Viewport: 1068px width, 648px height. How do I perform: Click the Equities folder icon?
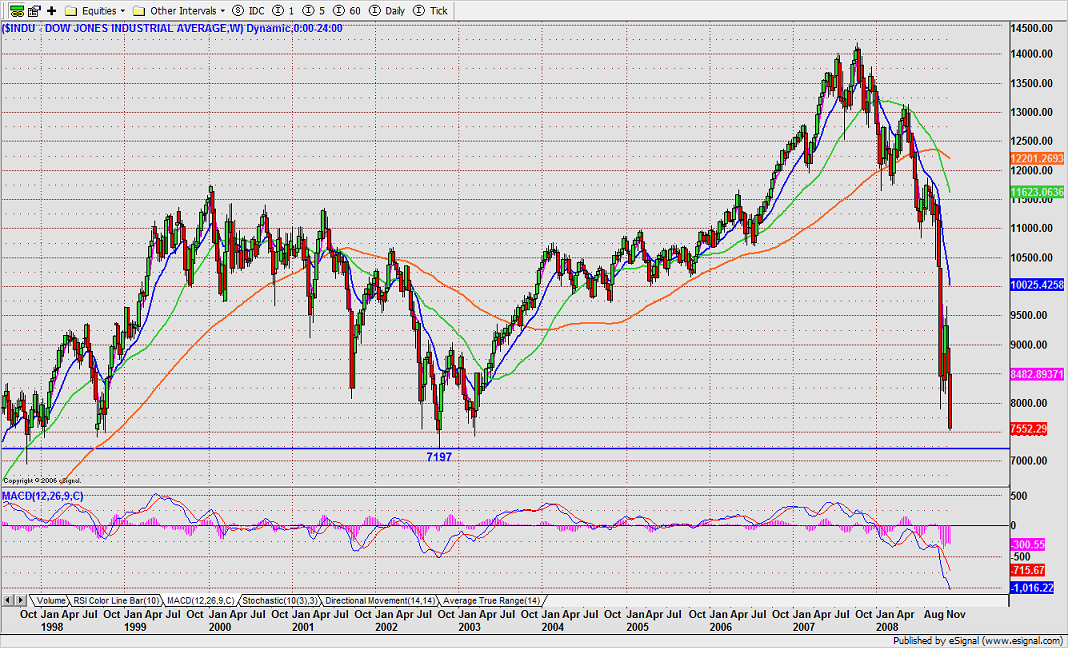71,11
